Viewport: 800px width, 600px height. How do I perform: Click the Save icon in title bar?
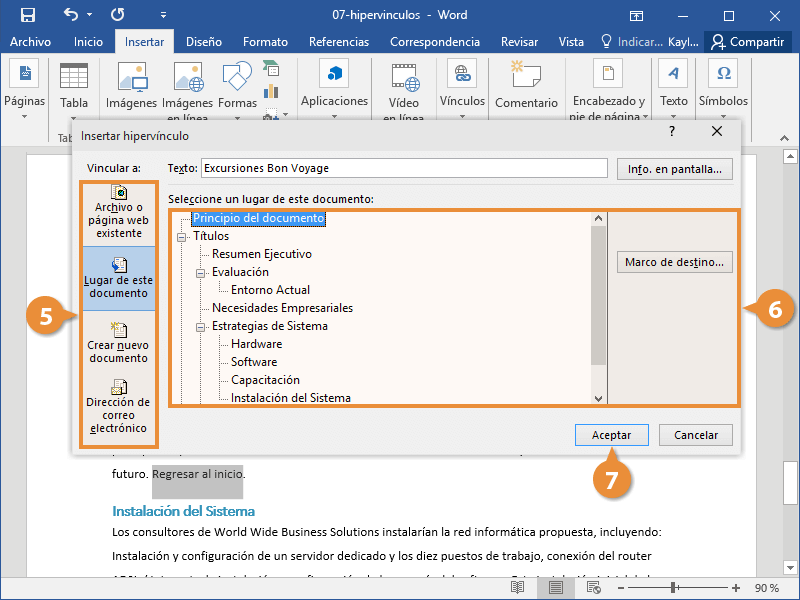click(28, 15)
